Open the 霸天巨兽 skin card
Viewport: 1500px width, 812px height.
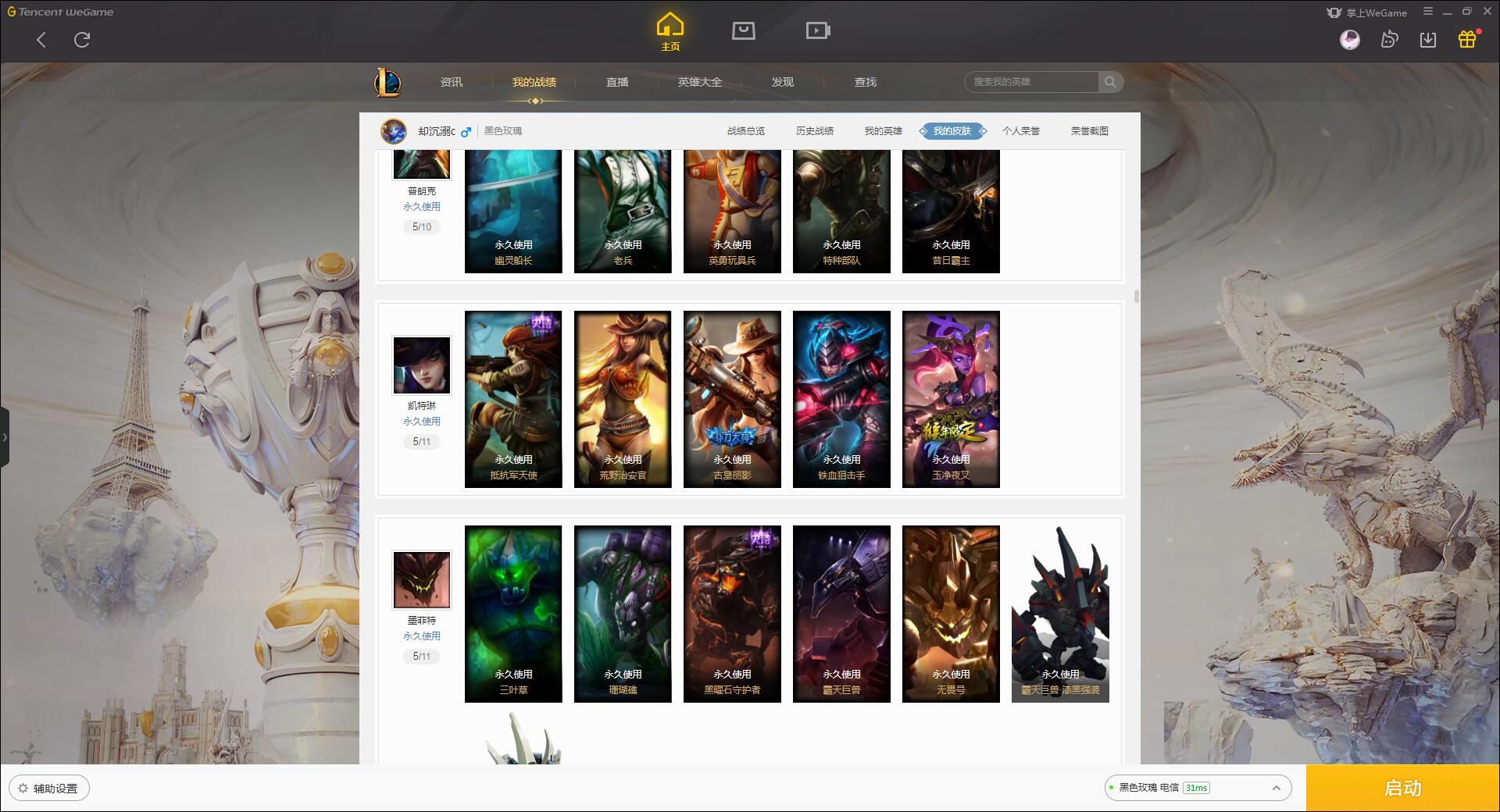pyautogui.click(x=841, y=614)
